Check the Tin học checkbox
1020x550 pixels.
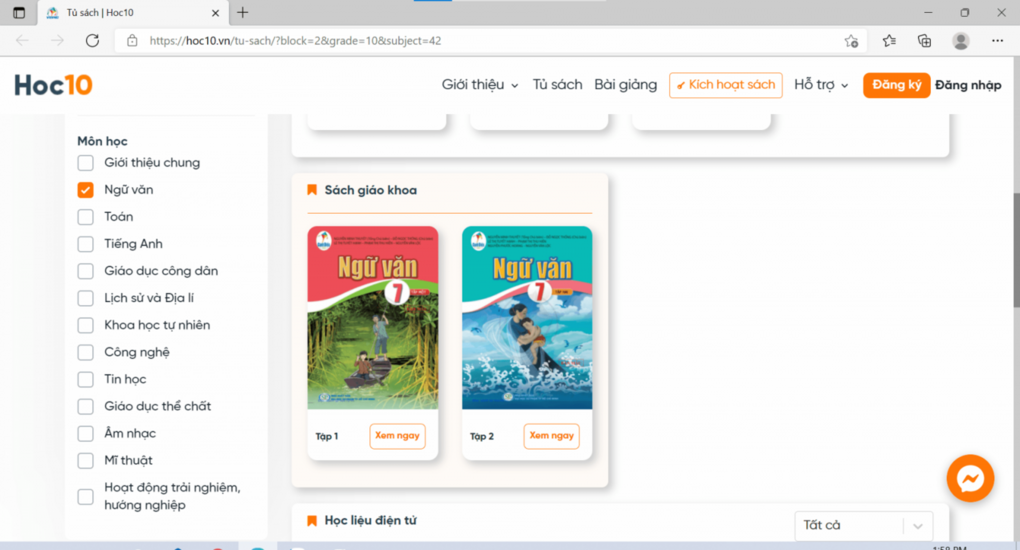tap(85, 379)
